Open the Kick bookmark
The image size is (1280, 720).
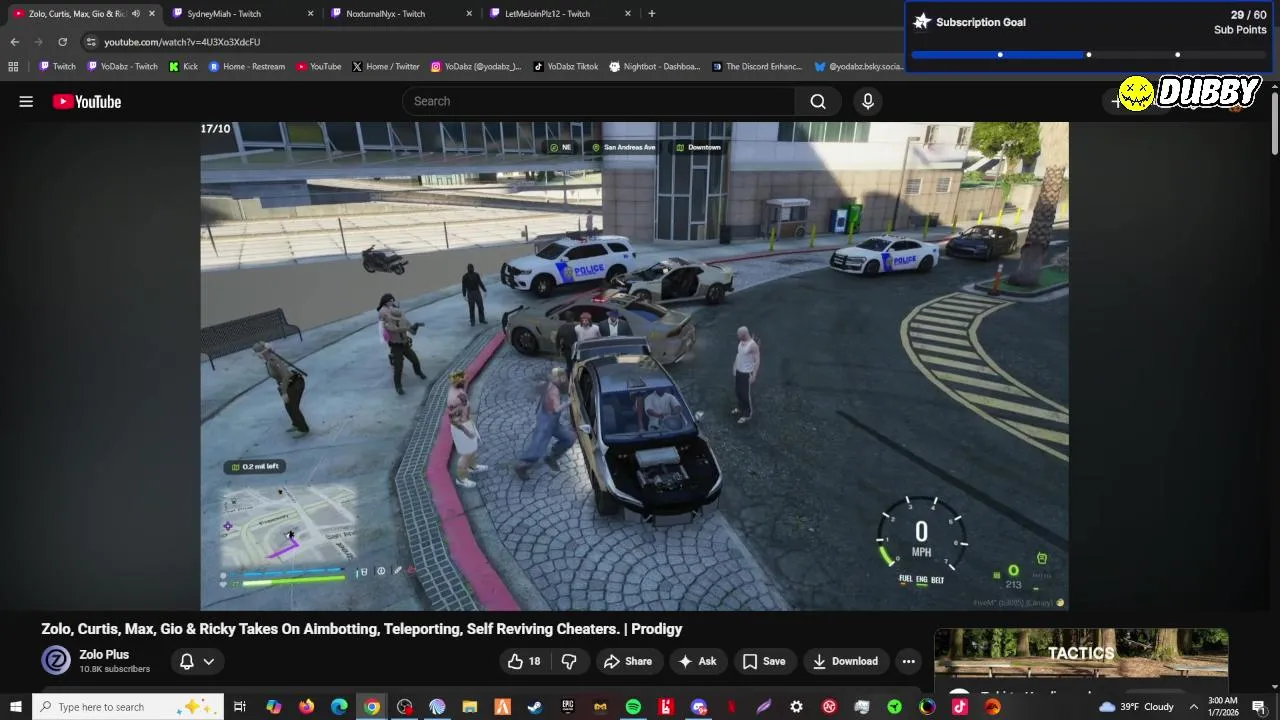pyautogui.click(x=183, y=67)
